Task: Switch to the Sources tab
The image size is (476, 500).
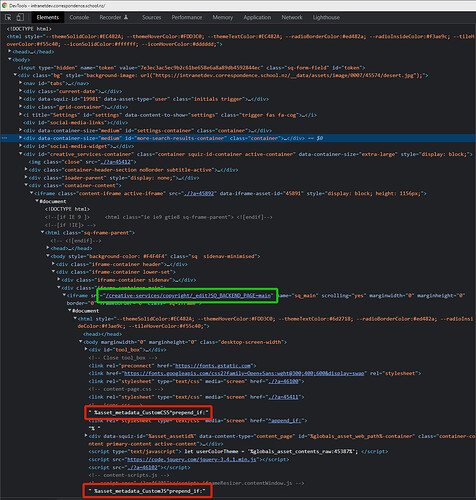Action: [x=151, y=17]
